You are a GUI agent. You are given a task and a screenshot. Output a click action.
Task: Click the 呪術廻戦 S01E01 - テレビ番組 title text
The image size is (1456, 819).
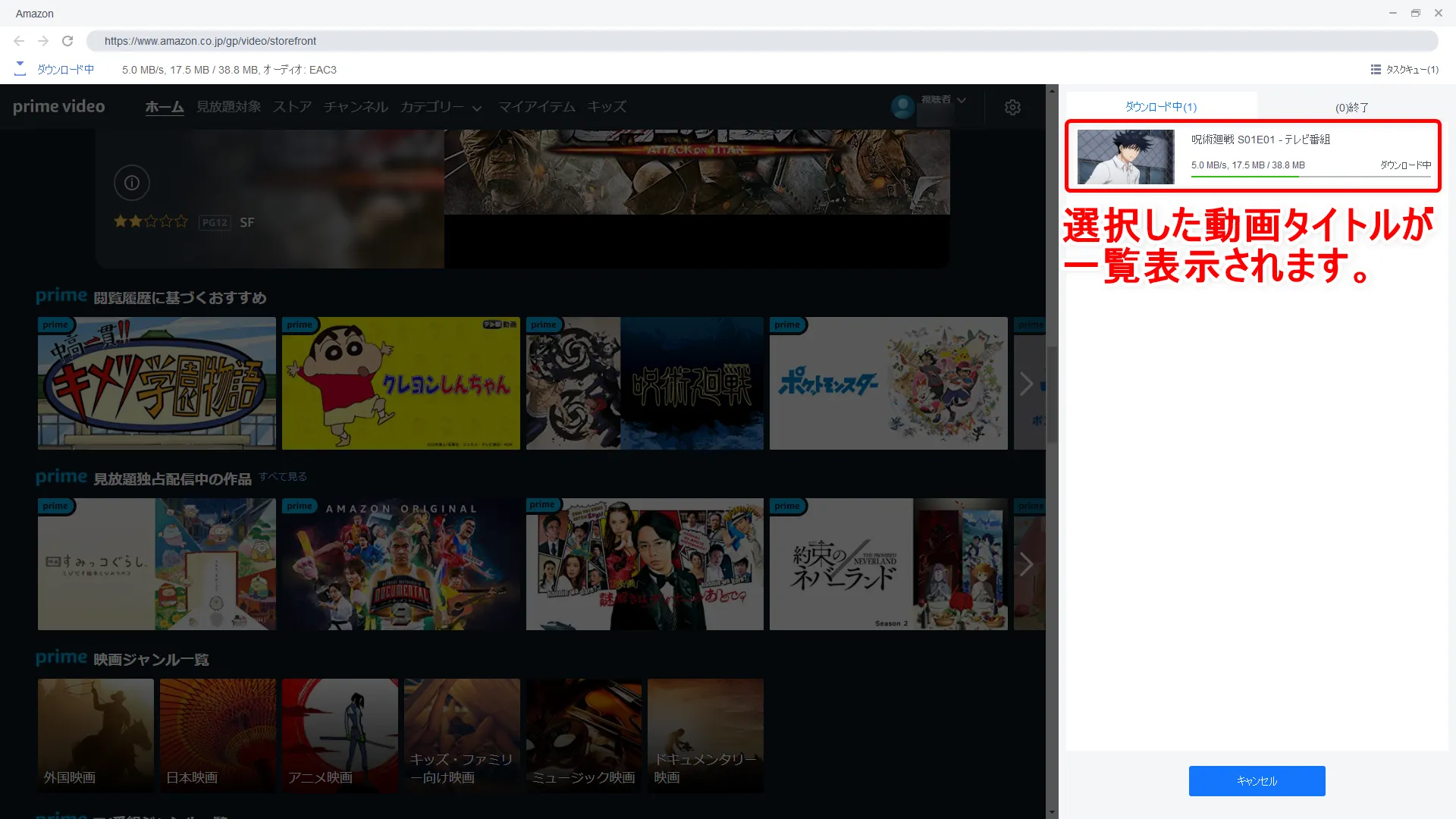click(1260, 140)
